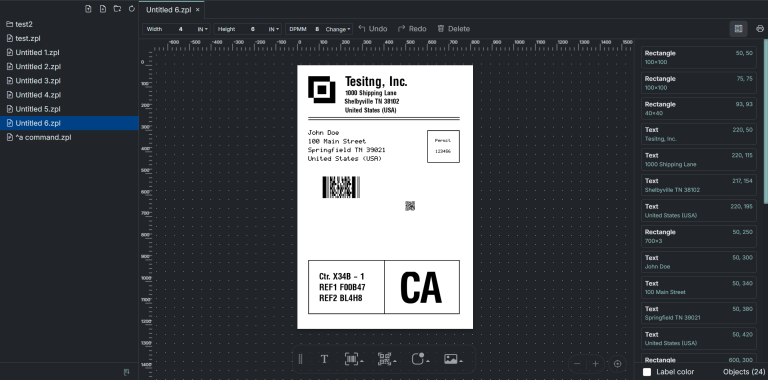Create a new folder in explorer

pos(117,9)
